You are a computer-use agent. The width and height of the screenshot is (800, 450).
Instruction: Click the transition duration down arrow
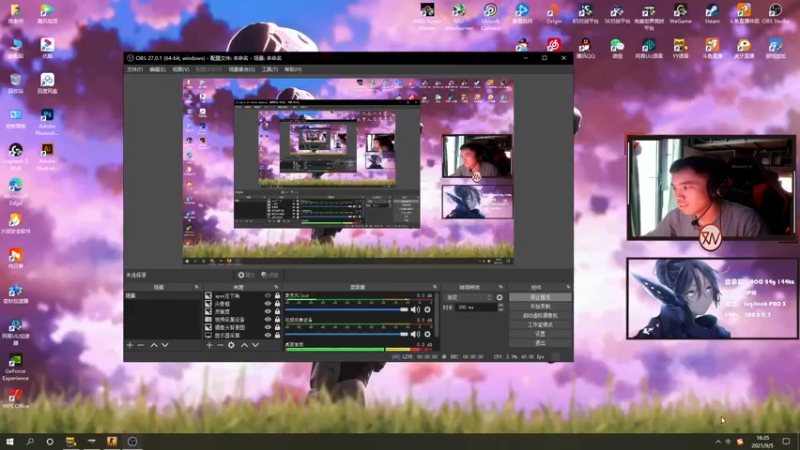[501, 309]
